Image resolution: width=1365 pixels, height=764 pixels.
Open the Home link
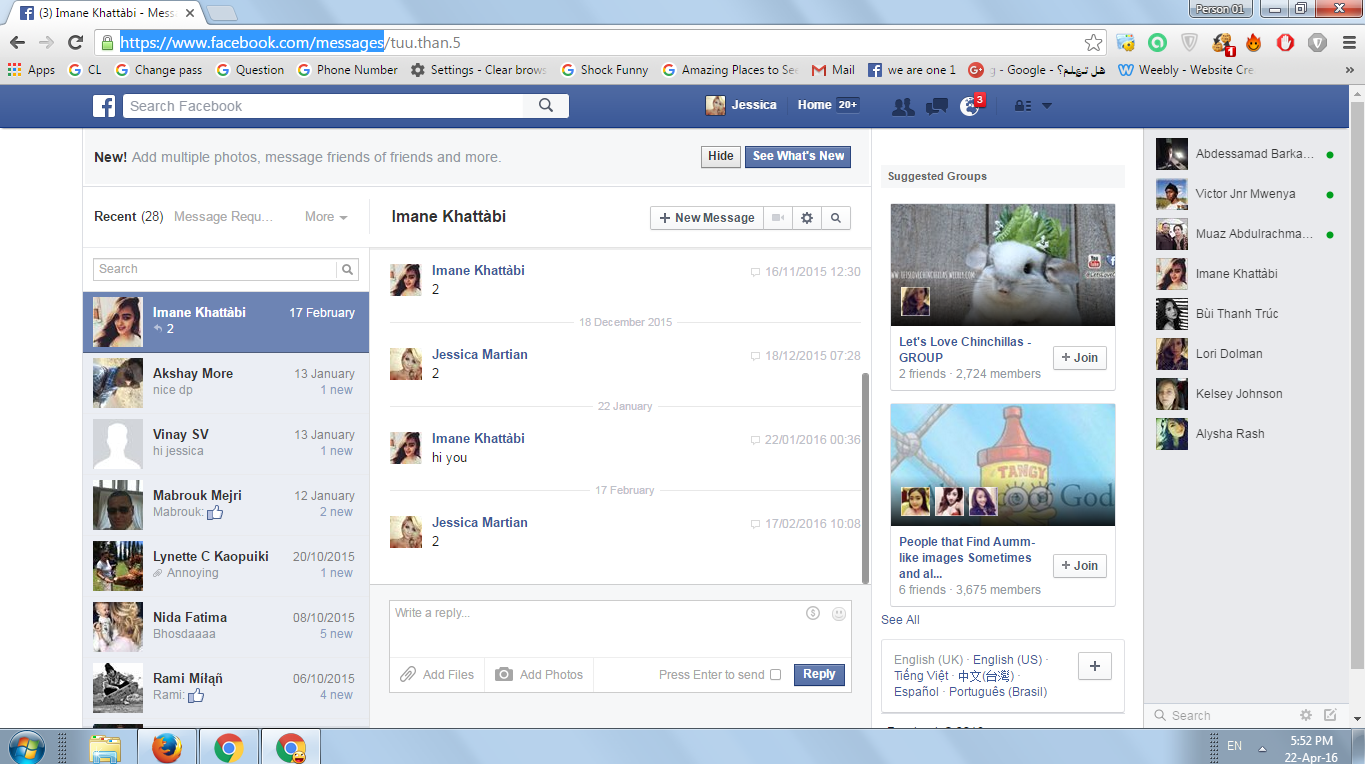(x=814, y=105)
